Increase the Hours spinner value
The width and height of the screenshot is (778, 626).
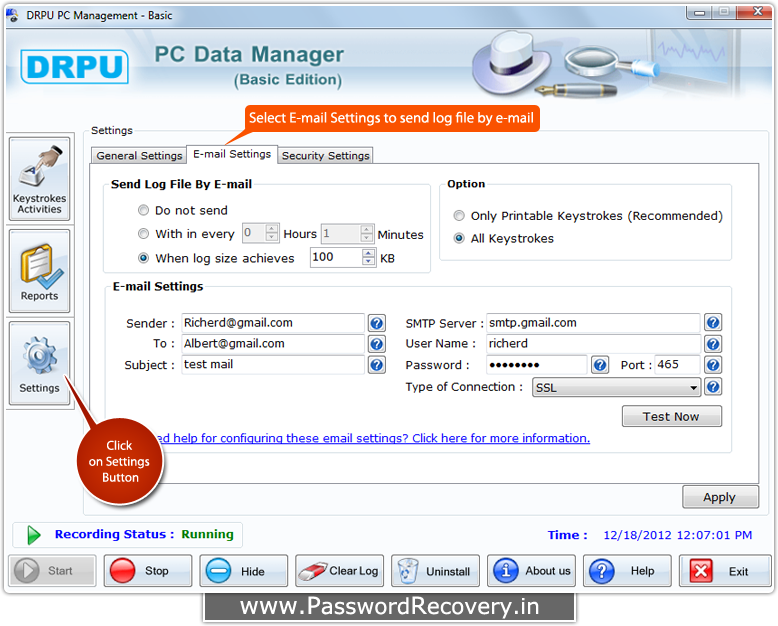[271, 229]
